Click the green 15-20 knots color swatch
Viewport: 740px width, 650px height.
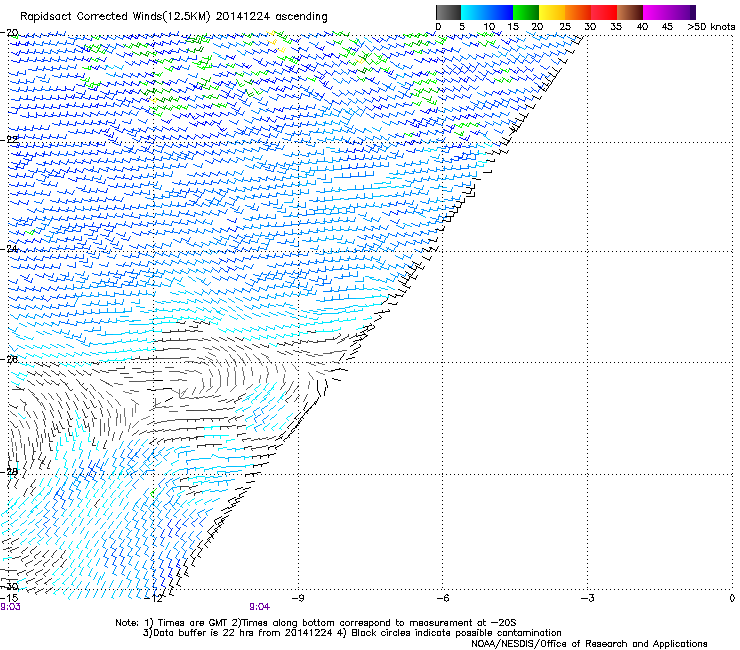(526, 12)
